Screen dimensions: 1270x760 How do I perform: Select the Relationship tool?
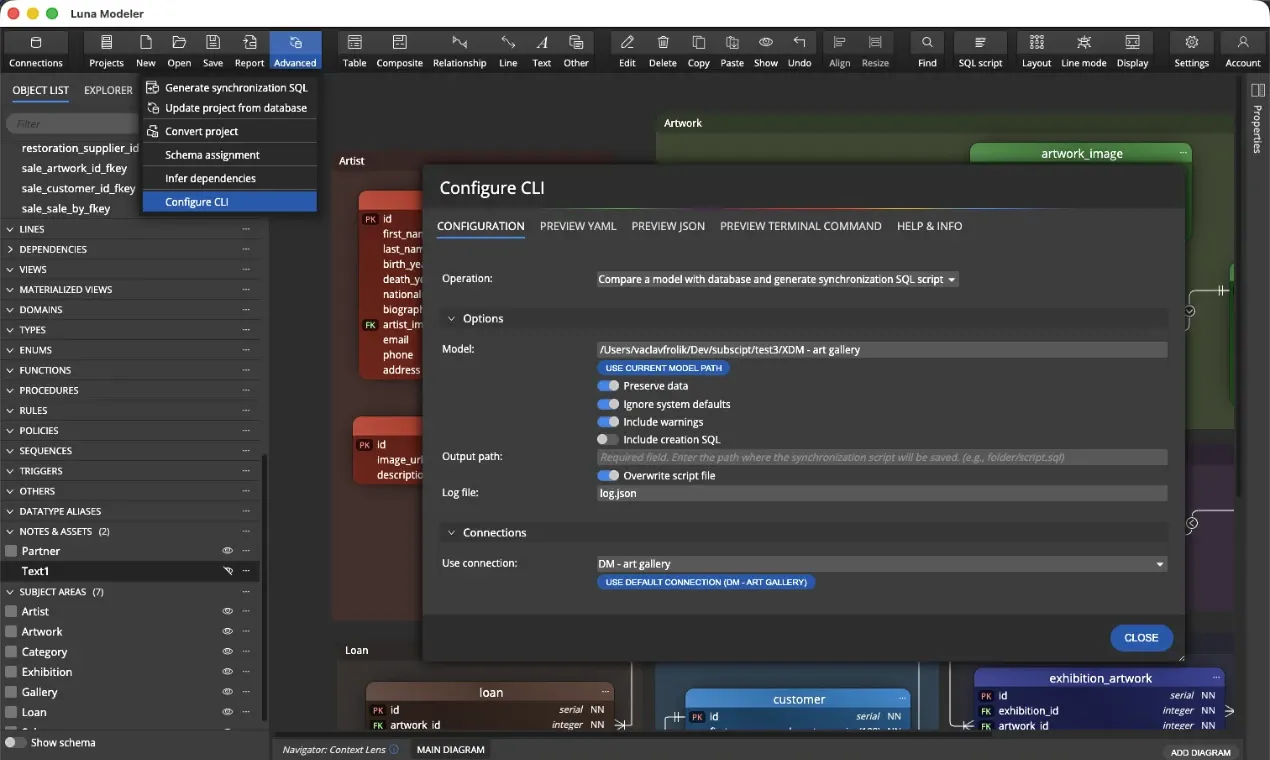459,51
